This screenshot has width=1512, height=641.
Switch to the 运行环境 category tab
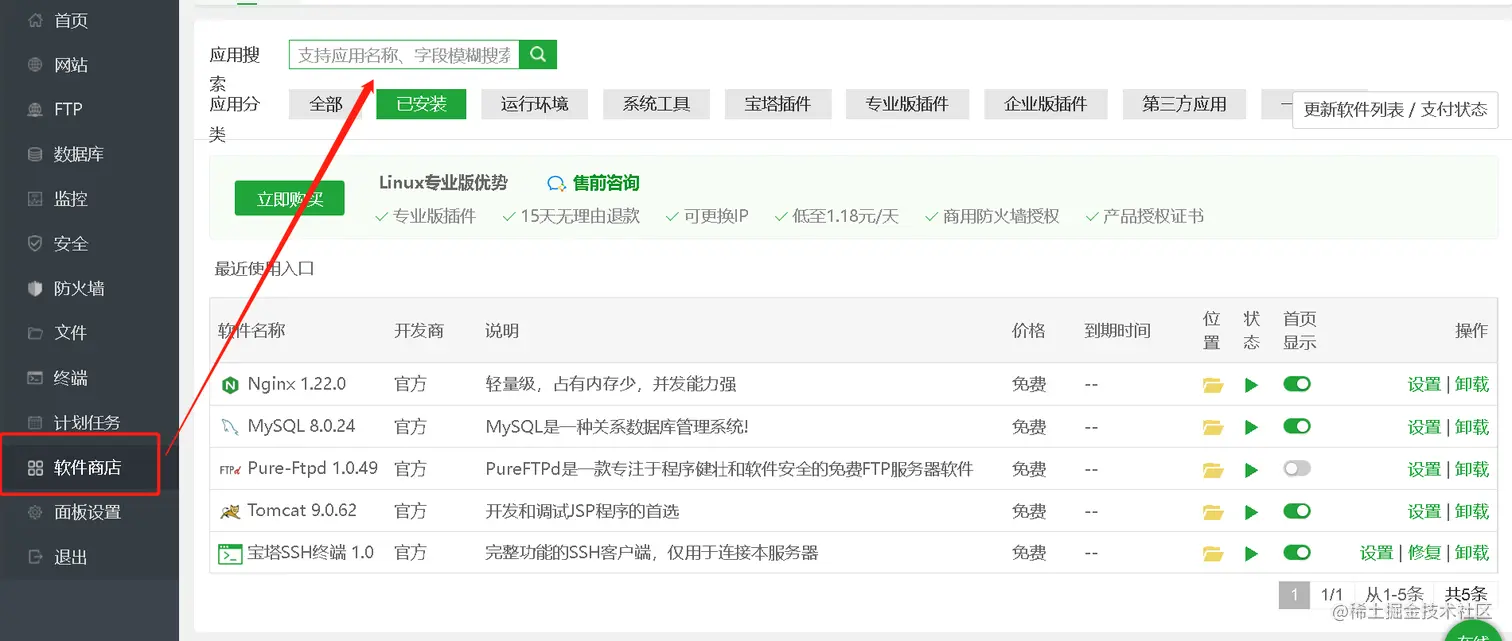click(x=534, y=103)
